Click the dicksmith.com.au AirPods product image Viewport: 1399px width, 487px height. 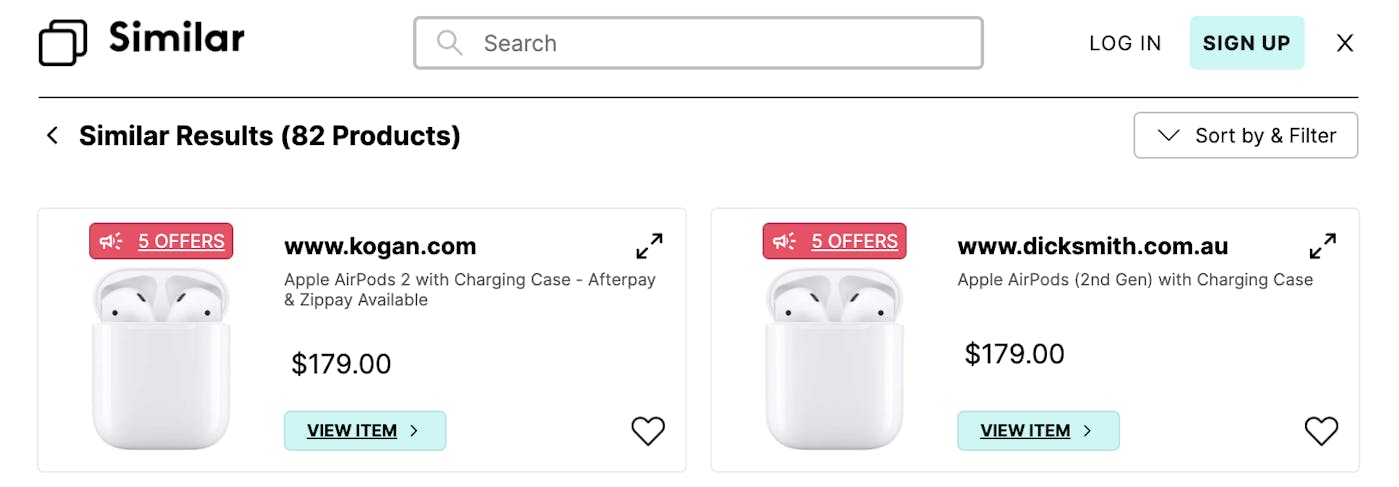click(x=834, y=360)
